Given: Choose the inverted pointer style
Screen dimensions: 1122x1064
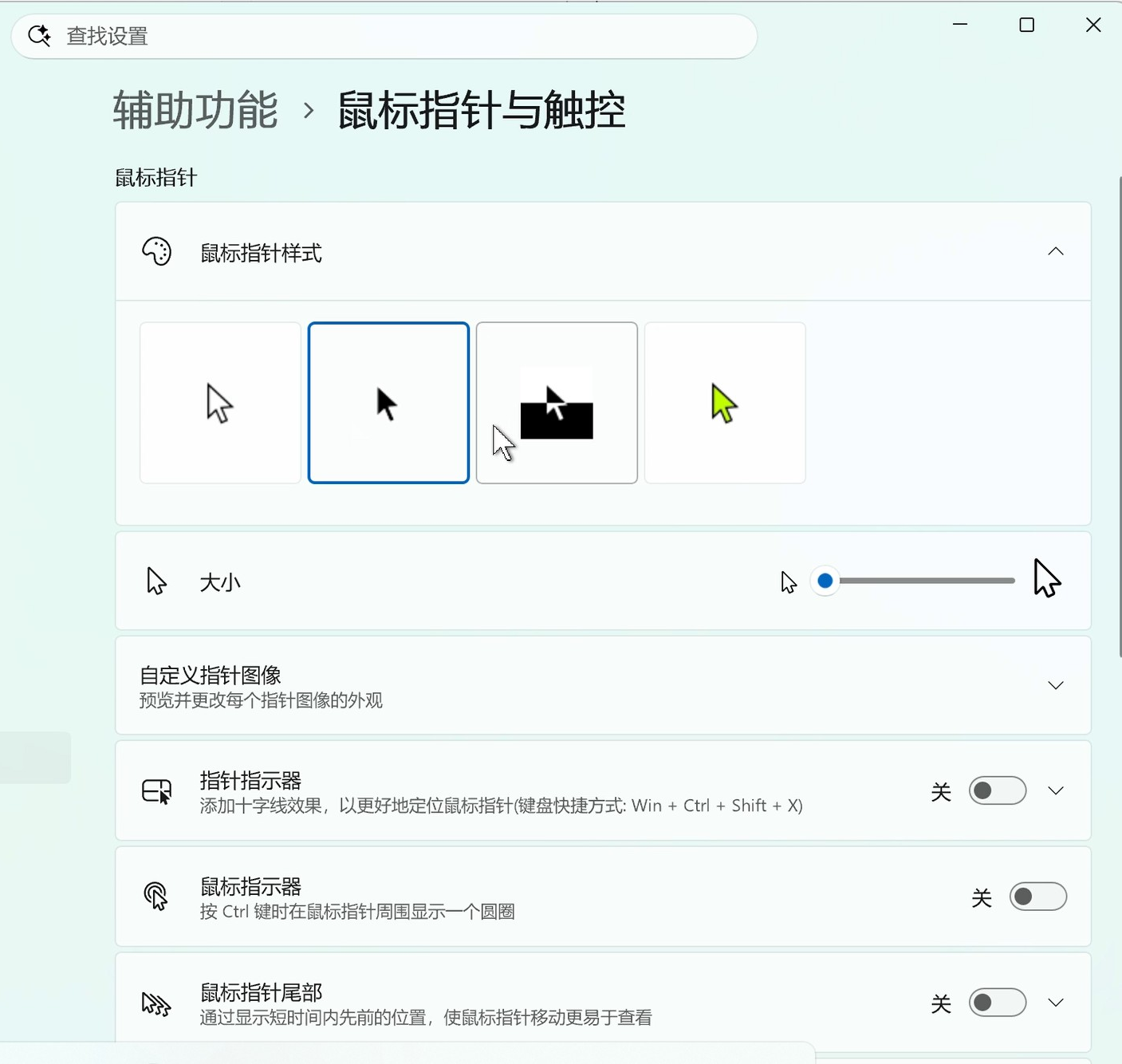Looking at the screenshot, I should (x=557, y=403).
